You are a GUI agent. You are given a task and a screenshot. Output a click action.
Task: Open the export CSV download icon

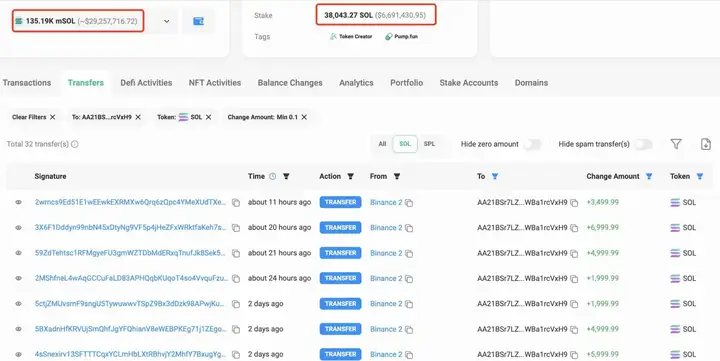tap(706, 144)
